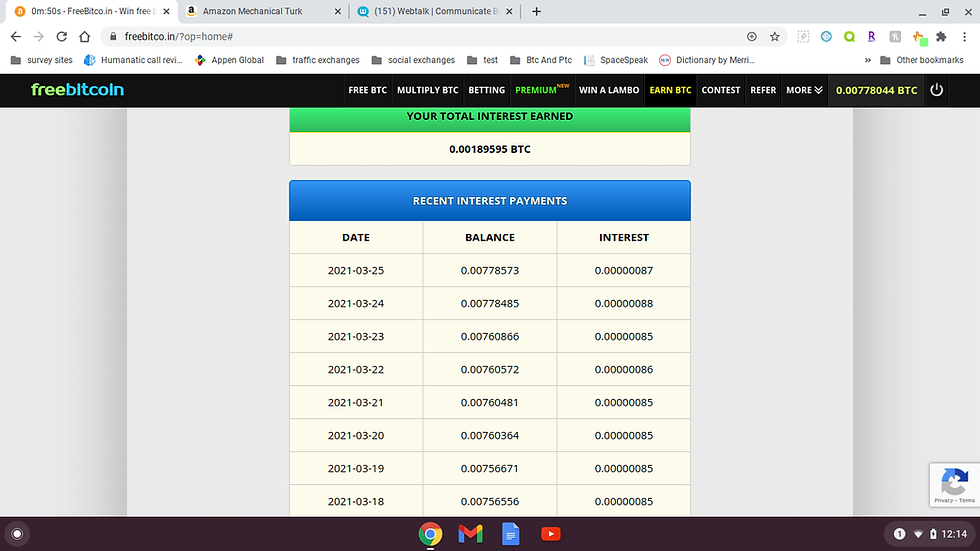Screen dimensions: 980x551
Task: Open the FREE BTC menu item
Action: (x=368, y=90)
